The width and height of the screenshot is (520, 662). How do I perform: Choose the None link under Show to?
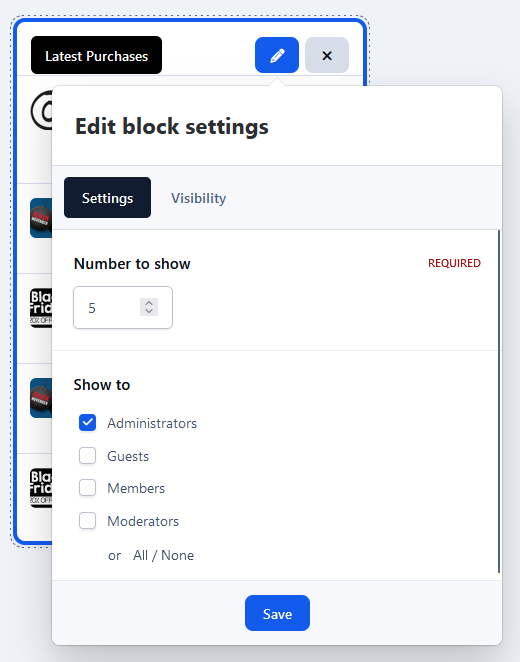point(178,555)
